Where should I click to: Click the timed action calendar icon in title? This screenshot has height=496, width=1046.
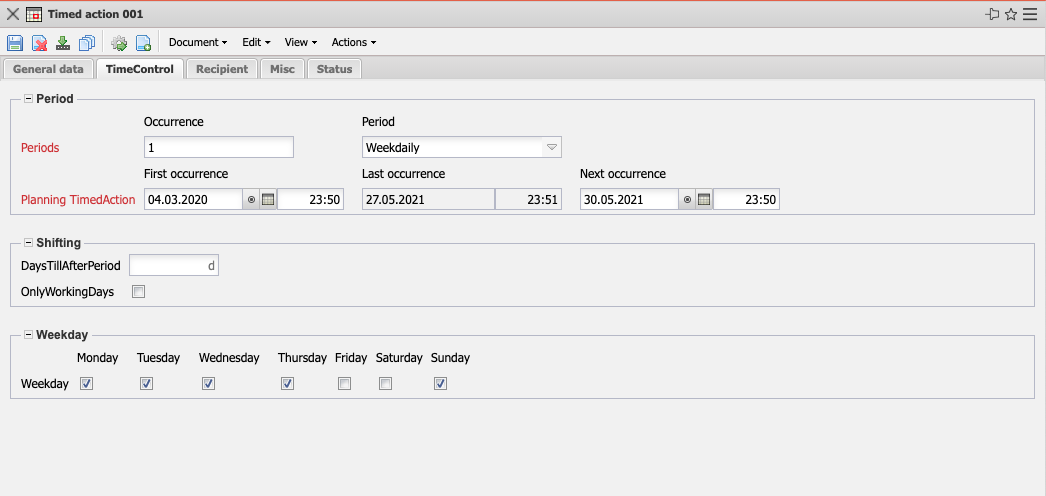point(34,14)
